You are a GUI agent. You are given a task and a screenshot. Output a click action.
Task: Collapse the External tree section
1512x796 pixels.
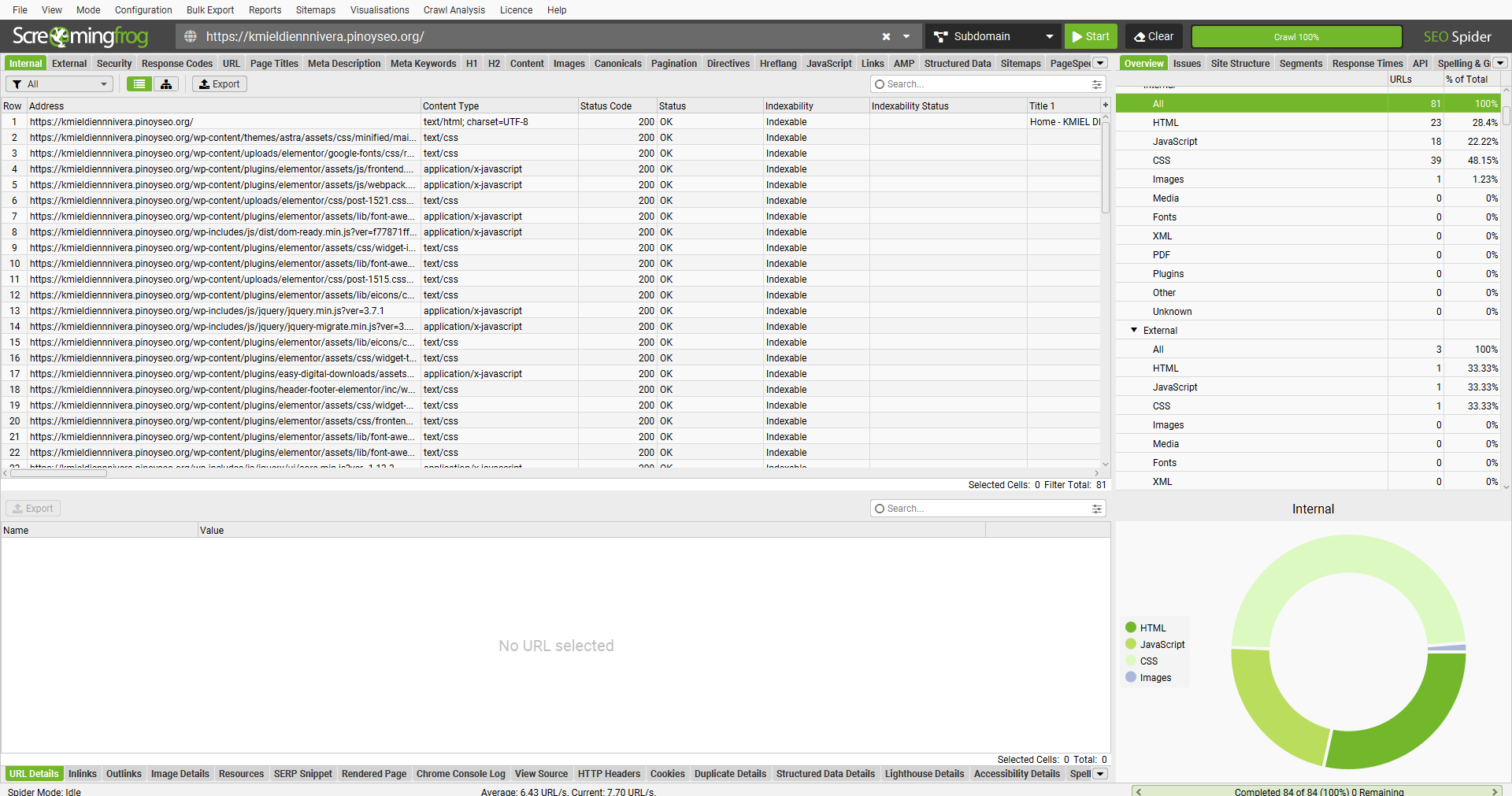click(1134, 330)
